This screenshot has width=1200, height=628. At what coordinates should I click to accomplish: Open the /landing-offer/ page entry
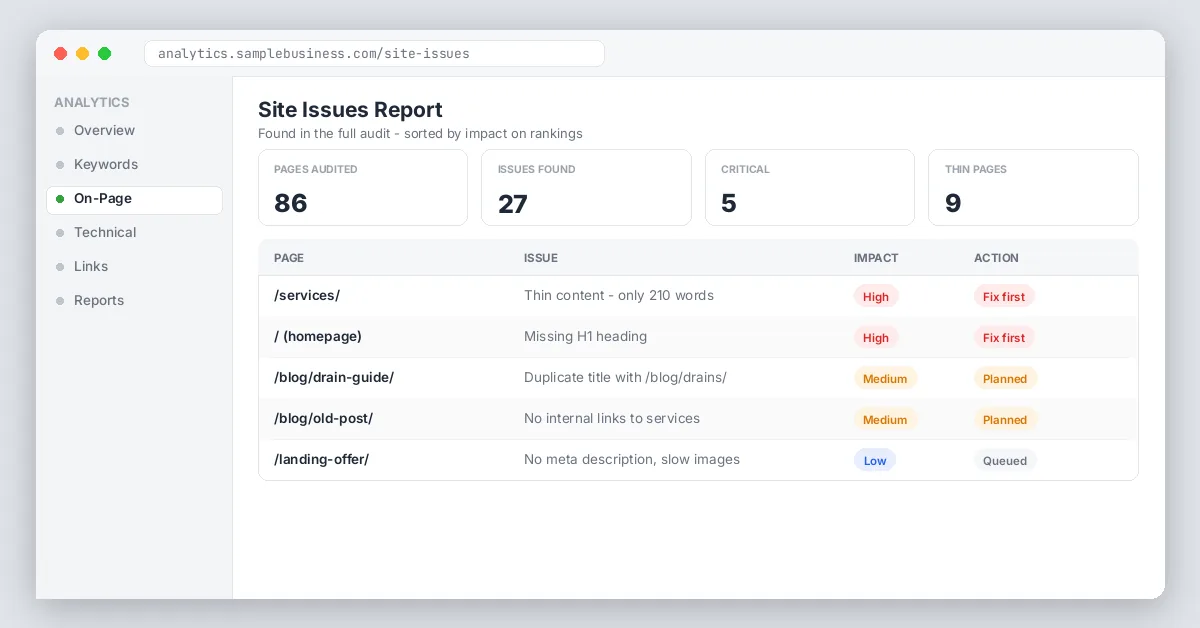pyautogui.click(x=321, y=459)
